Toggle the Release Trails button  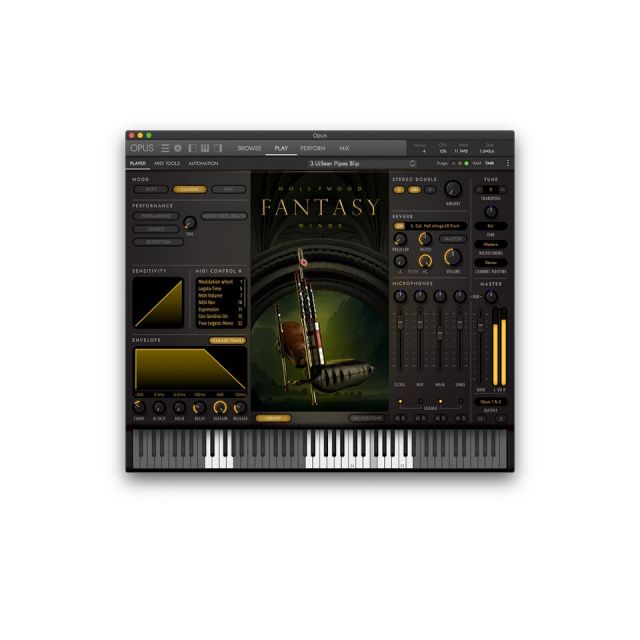227,340
